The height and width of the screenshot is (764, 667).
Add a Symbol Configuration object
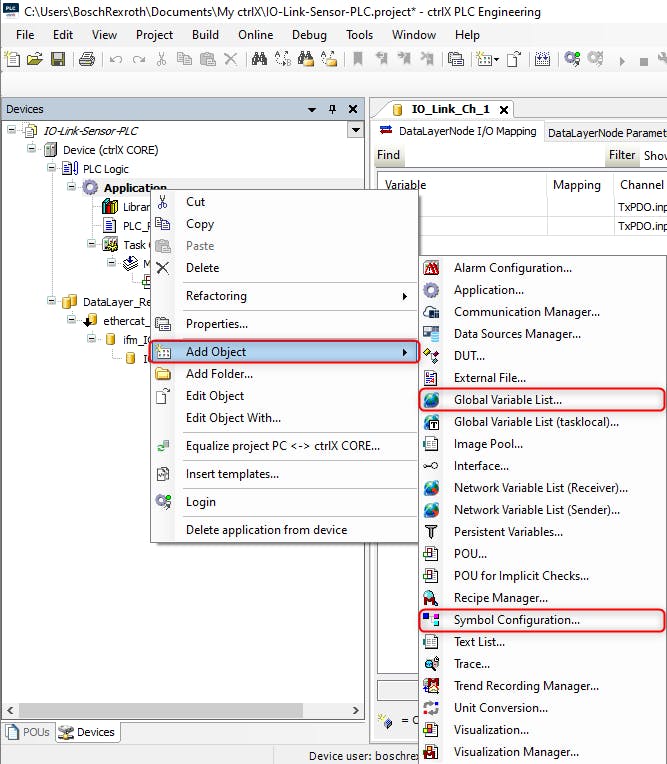543,620
